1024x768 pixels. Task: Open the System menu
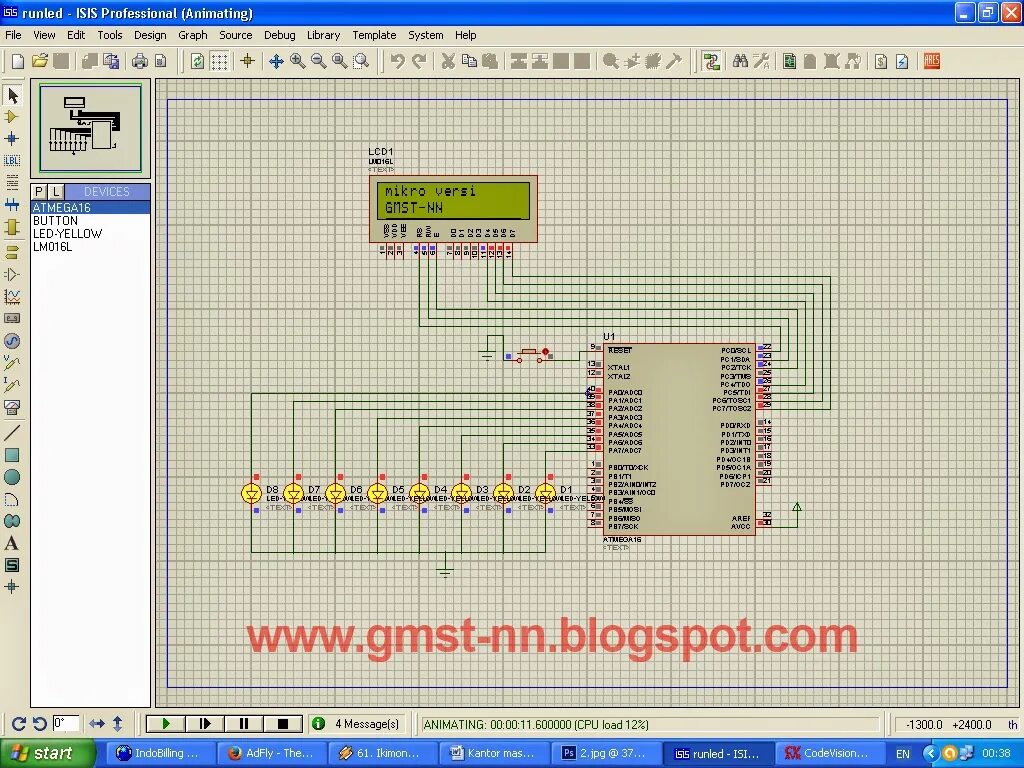pos(426,35)
